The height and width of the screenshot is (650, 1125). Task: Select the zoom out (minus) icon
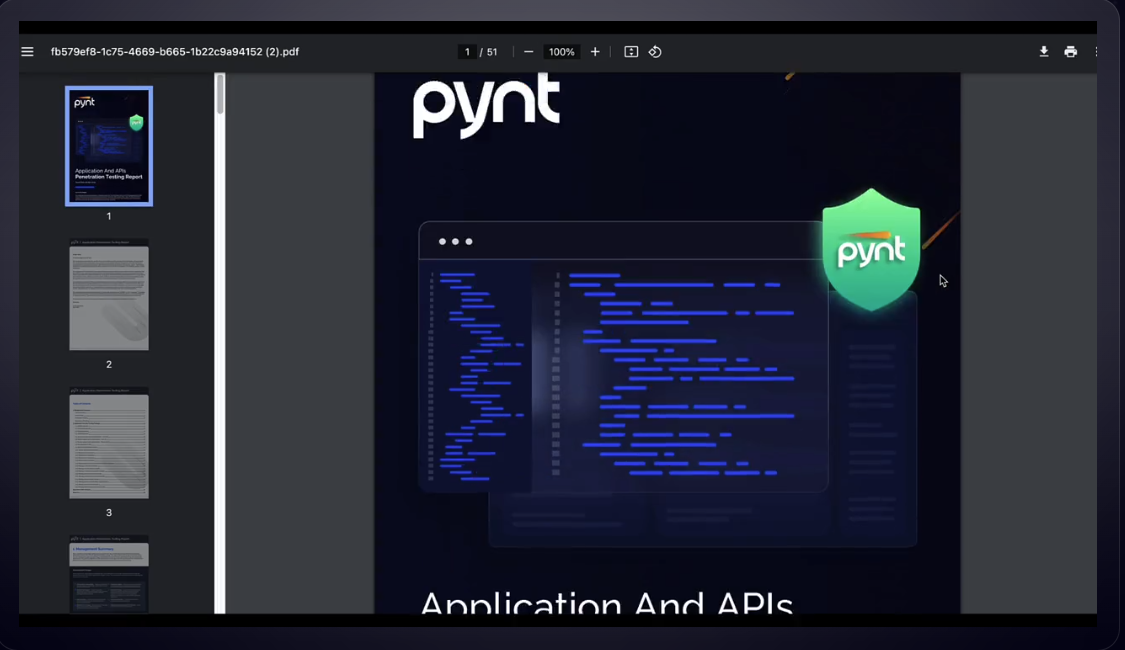pyautogui.click(x=528, y=51)
